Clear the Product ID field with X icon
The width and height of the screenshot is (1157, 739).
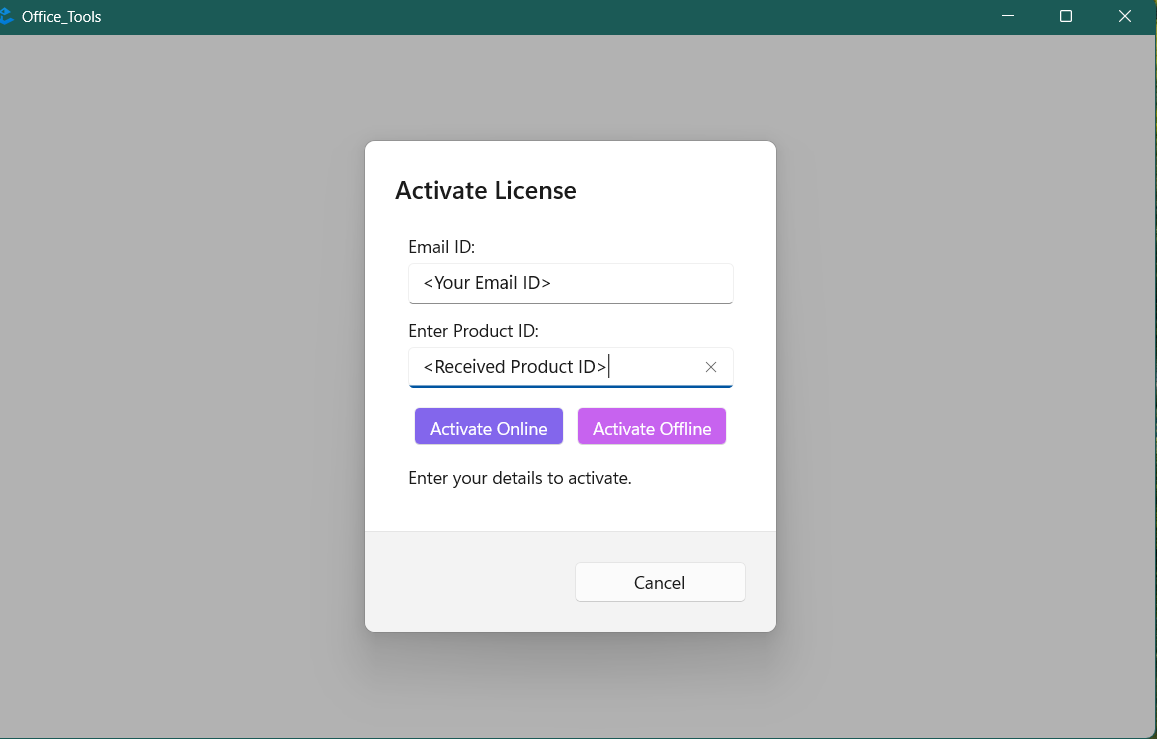tap(711, 367)
